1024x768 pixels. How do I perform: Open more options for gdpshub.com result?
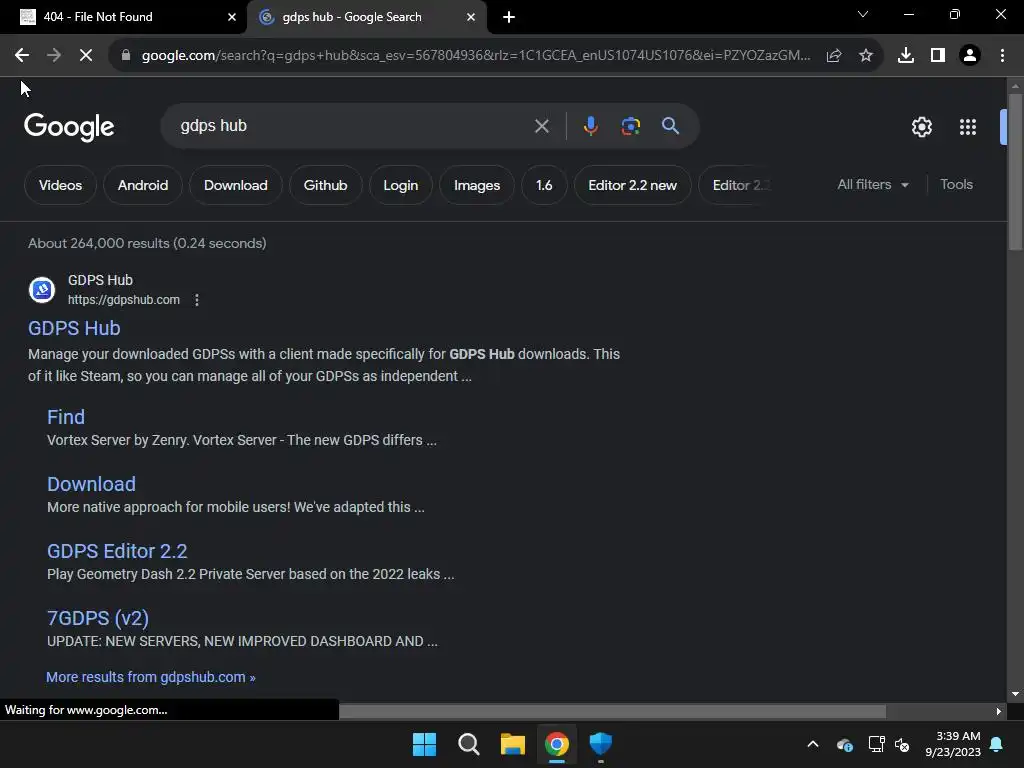tap(197, 300)
